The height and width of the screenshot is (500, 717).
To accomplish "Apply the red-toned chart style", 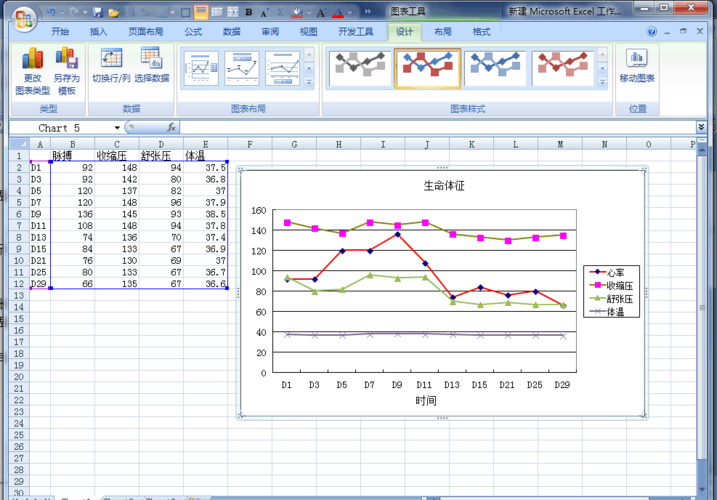I will click(x=563, y=68).
